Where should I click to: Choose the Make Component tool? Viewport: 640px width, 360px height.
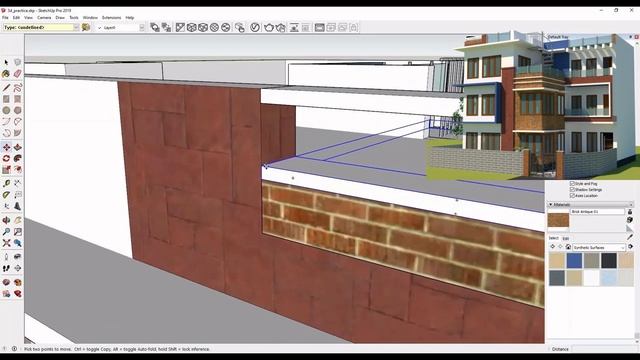click(18, 62)
